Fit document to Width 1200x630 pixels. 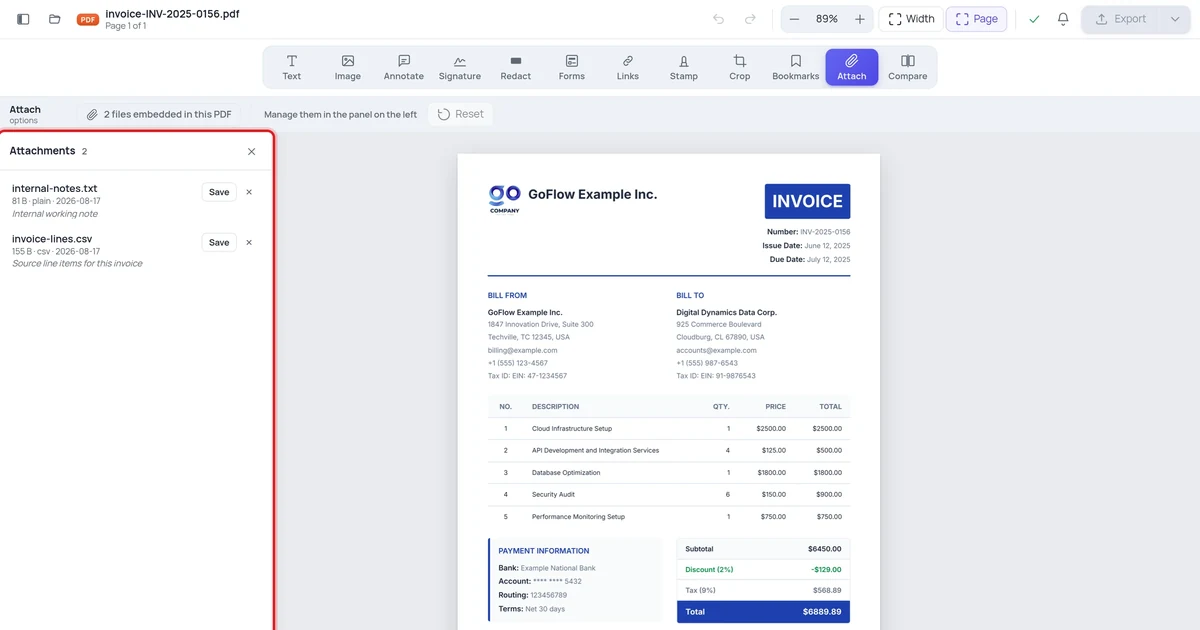pos(911,19)
